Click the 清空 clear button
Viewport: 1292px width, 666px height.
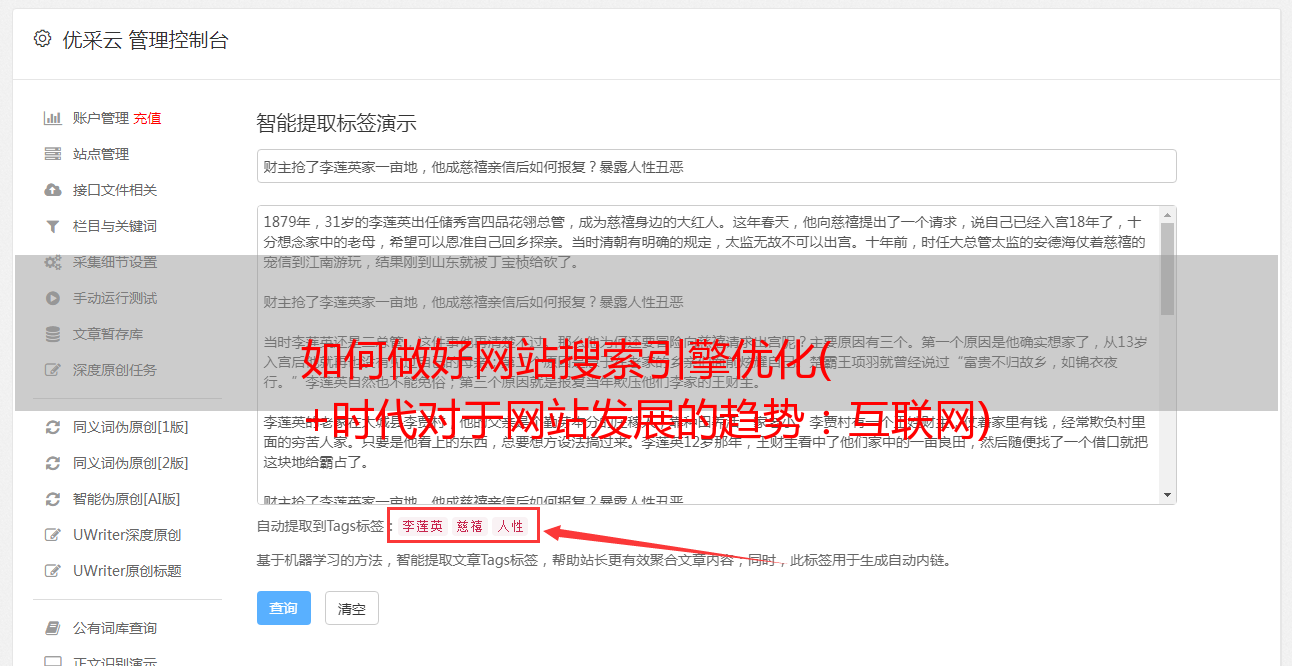point(352,608)
